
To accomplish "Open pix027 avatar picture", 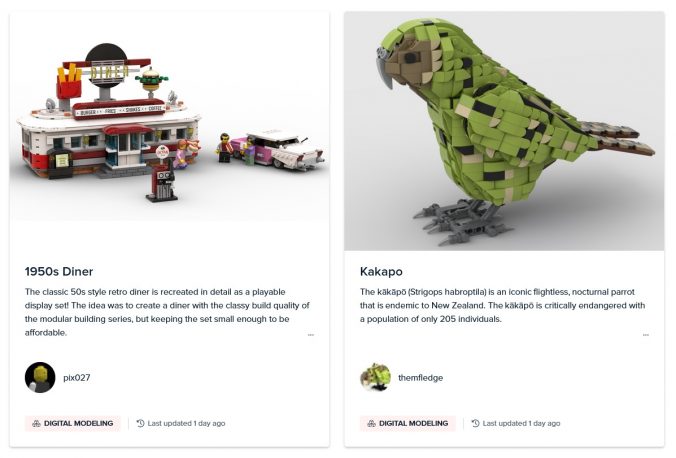I will [40, 377].
